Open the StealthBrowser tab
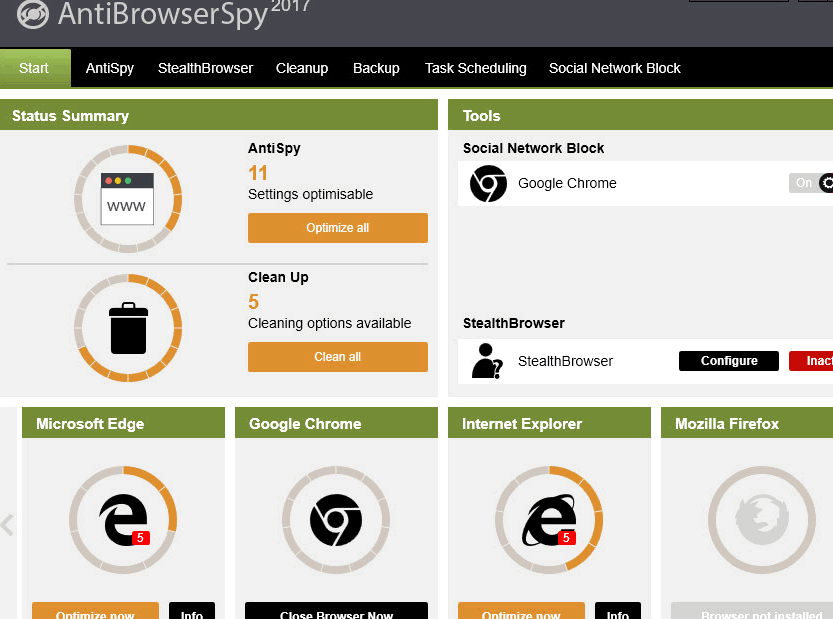This screenshot has width=833, height=619. coord(205,68)
